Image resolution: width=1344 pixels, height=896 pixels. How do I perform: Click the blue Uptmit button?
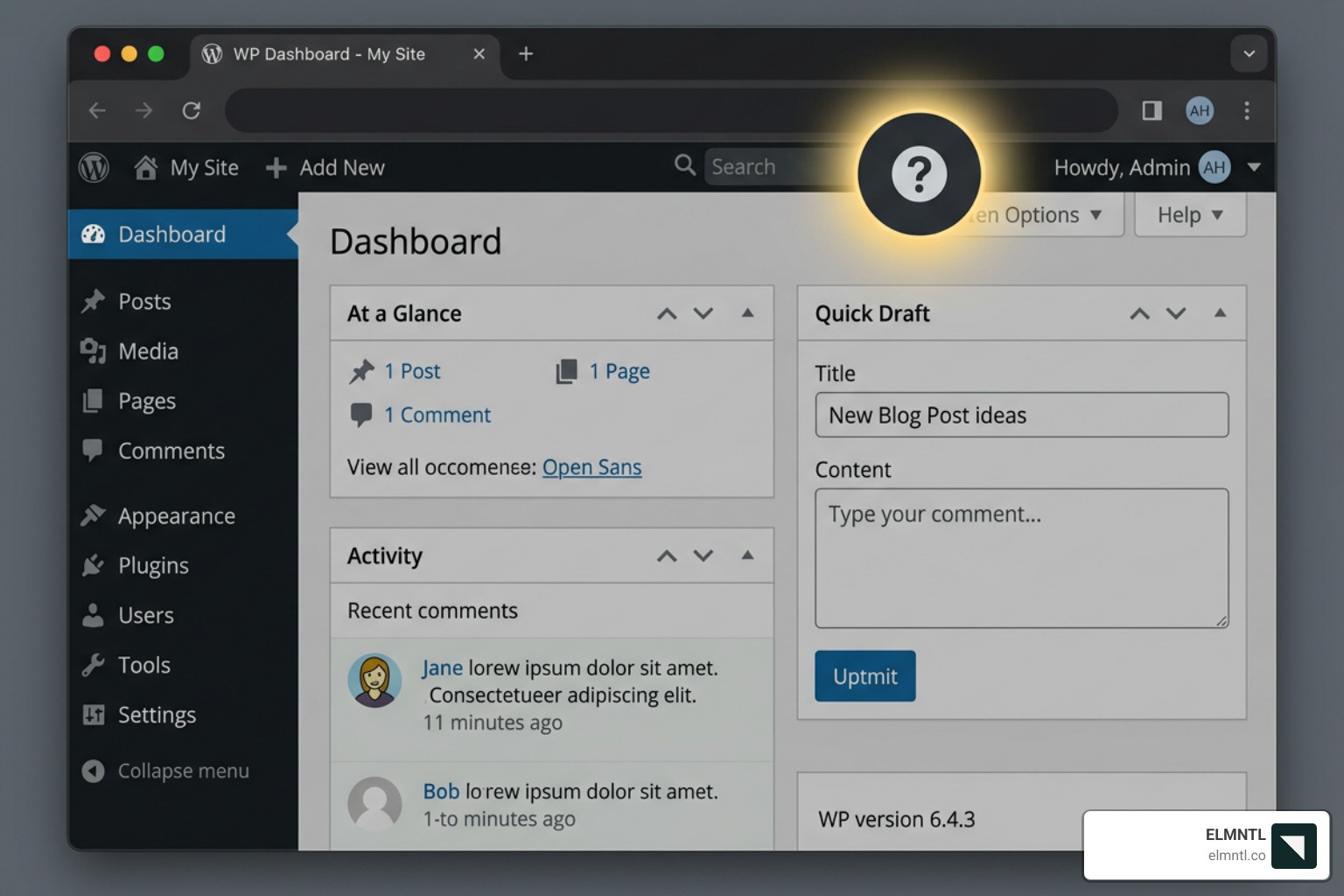point(865,675)
